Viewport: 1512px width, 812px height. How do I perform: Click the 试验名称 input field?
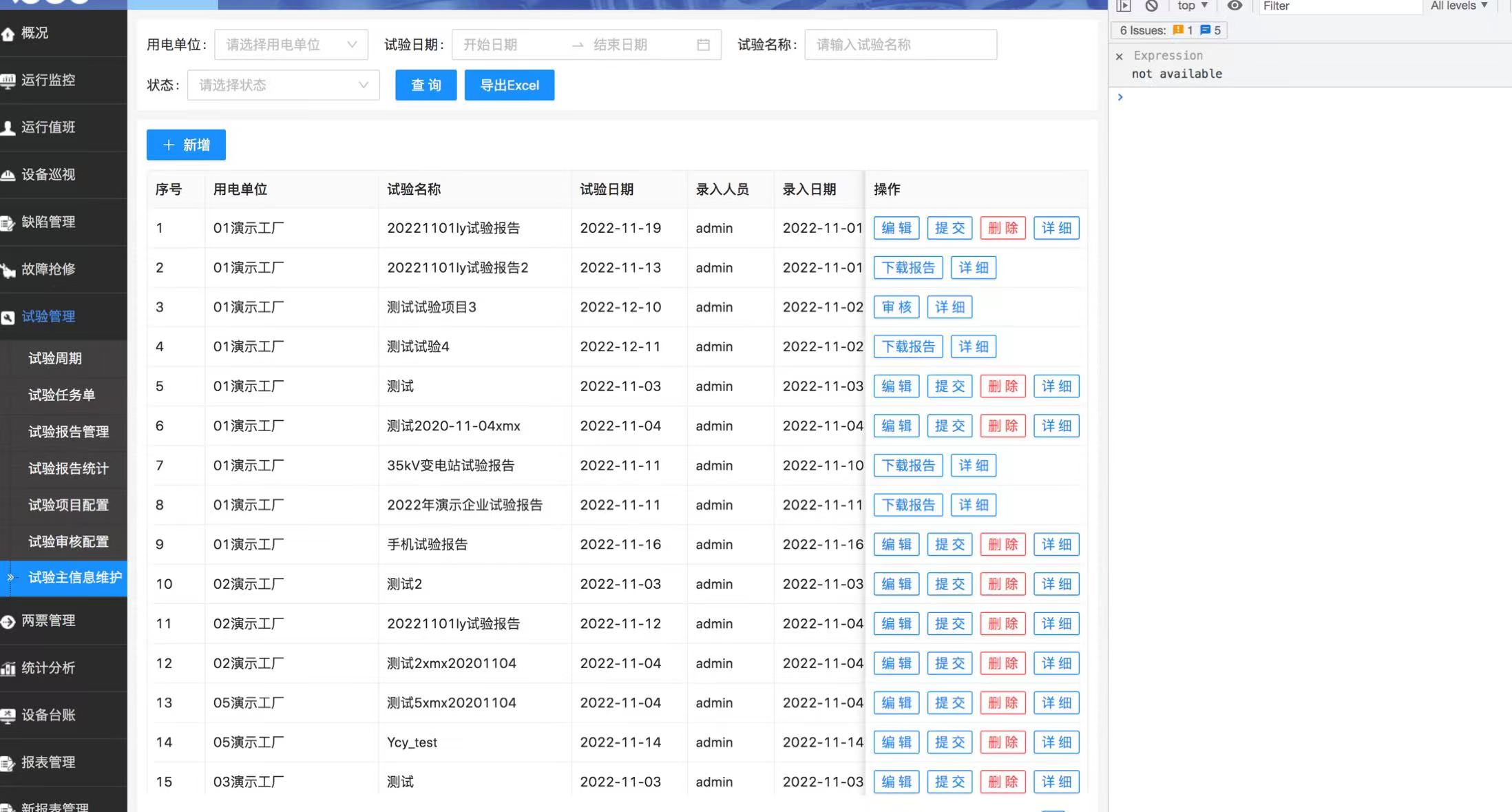[901, 45]
